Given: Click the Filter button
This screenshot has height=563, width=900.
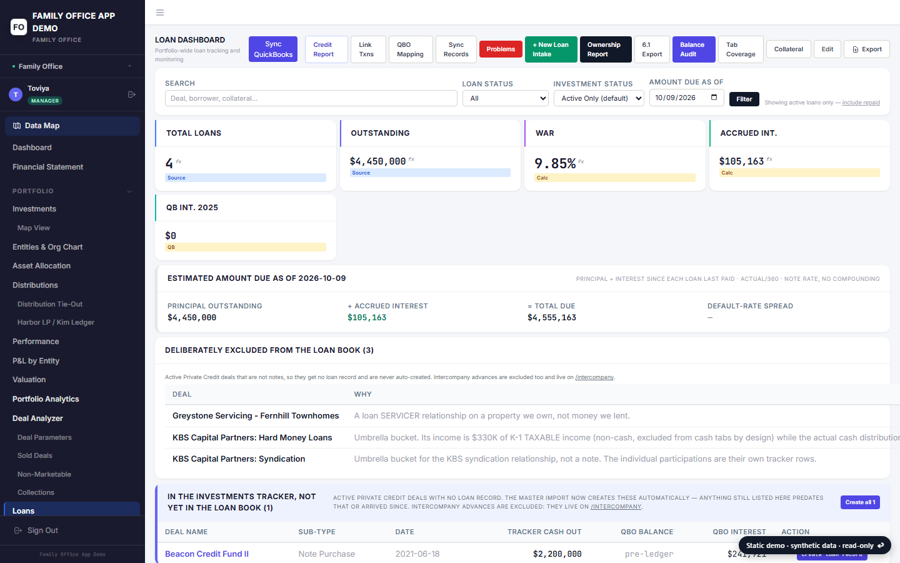Looking at the screenshot, I should 744,99.
